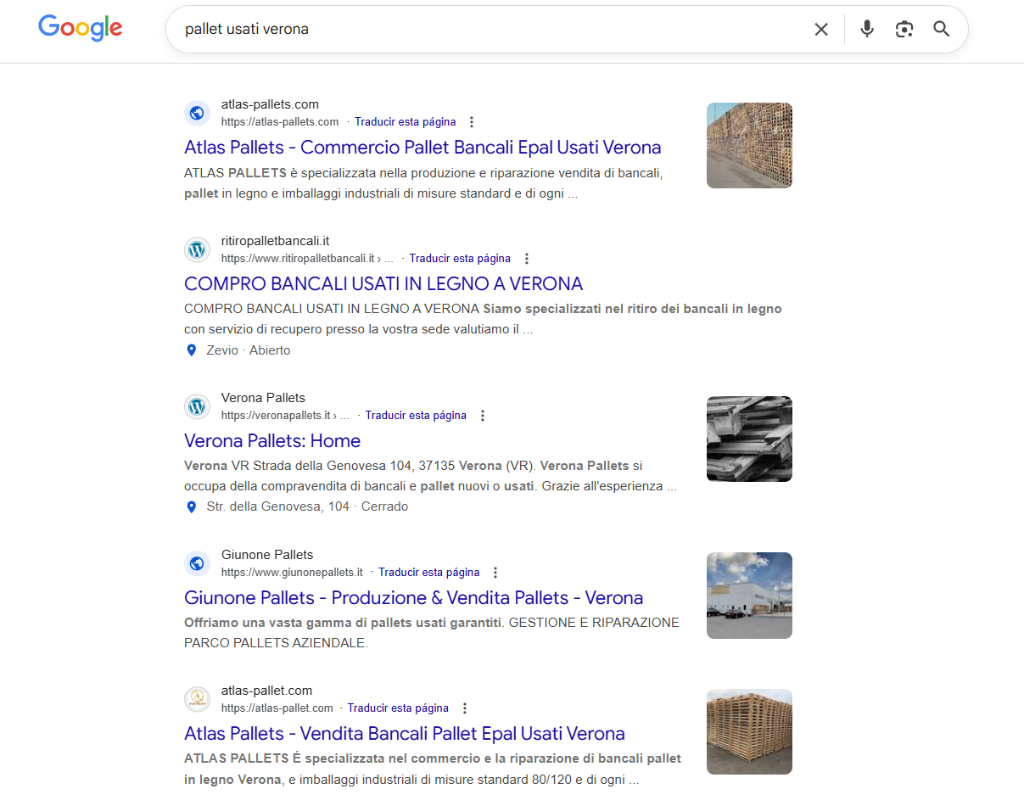Click Traducir esta página for ritiropalletbancali.it
This screenshot has width=1024, height=801.
tap(459, 257)
